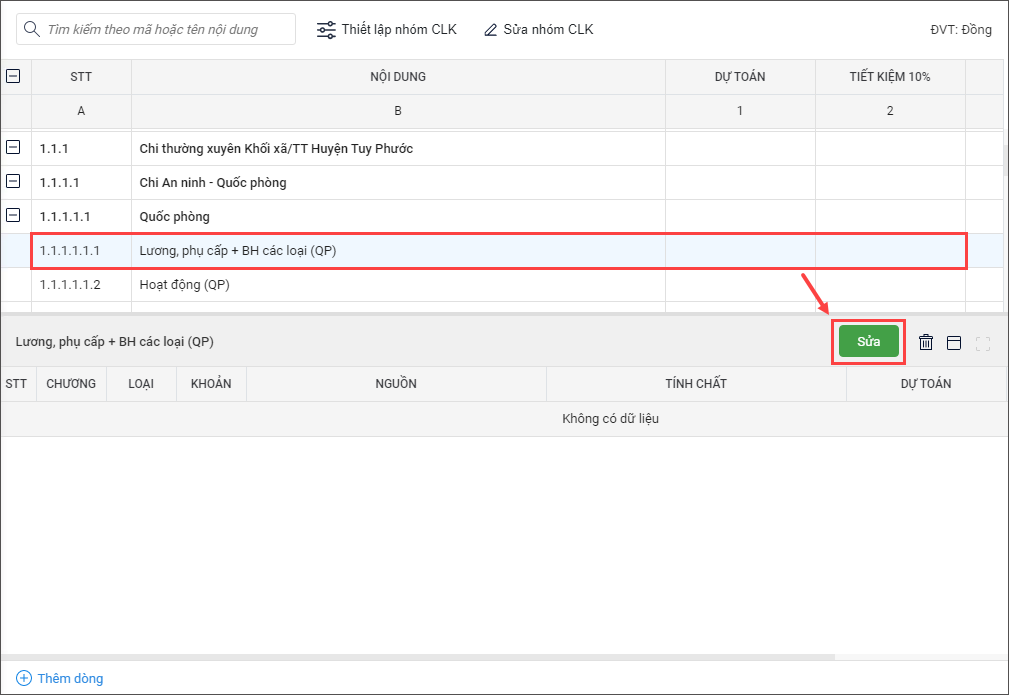Click the magnifier search icon

click(32, 29)
